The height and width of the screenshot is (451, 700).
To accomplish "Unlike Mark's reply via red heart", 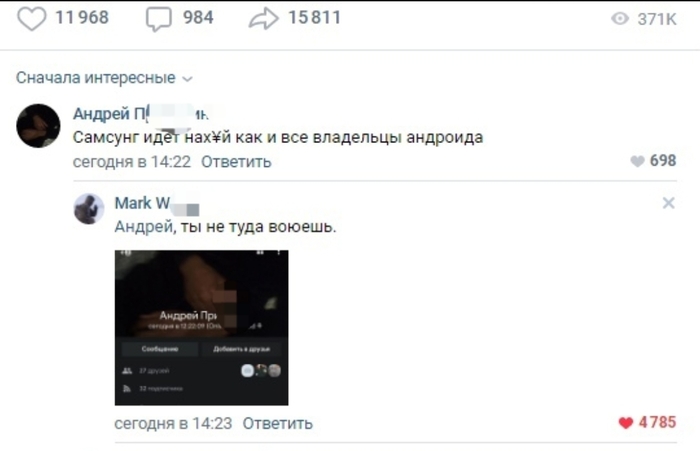I will [625, 422].
